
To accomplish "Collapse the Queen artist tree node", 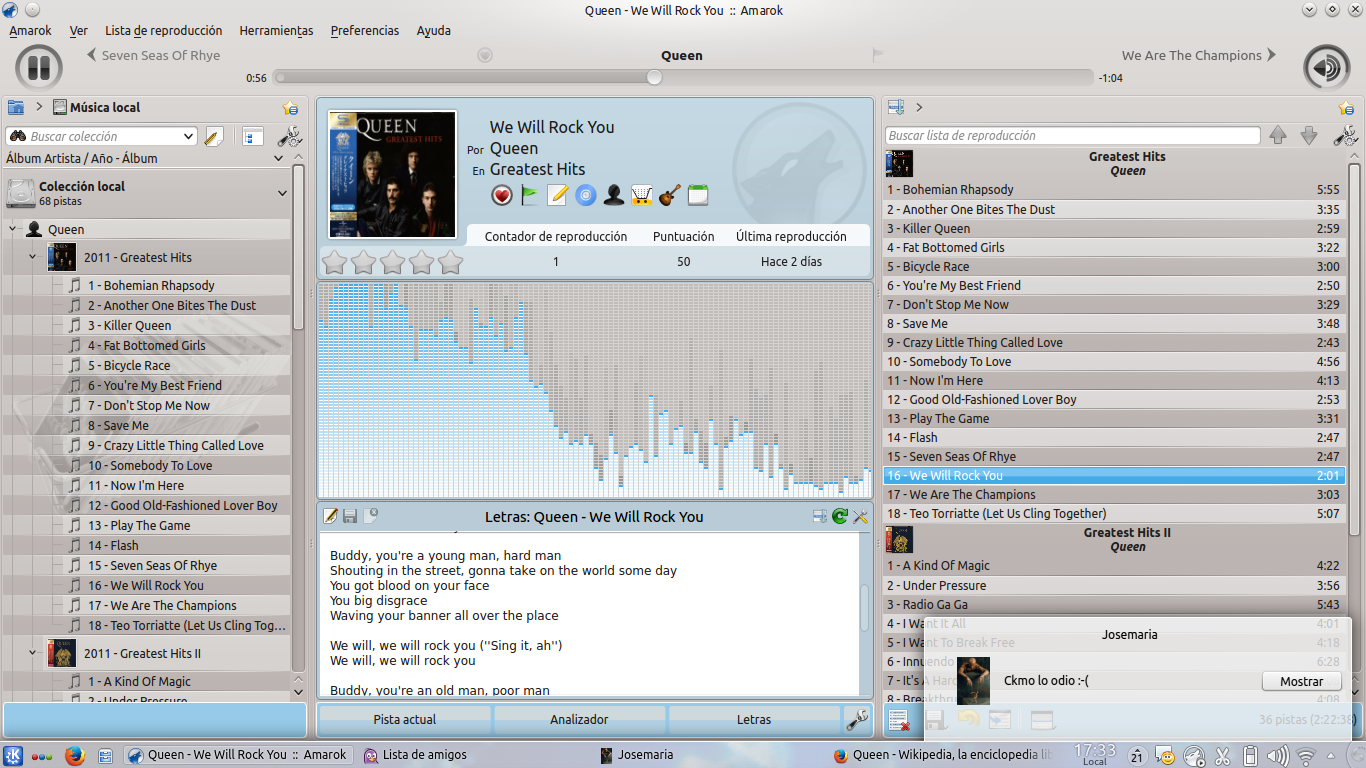I will coord(13,229).
